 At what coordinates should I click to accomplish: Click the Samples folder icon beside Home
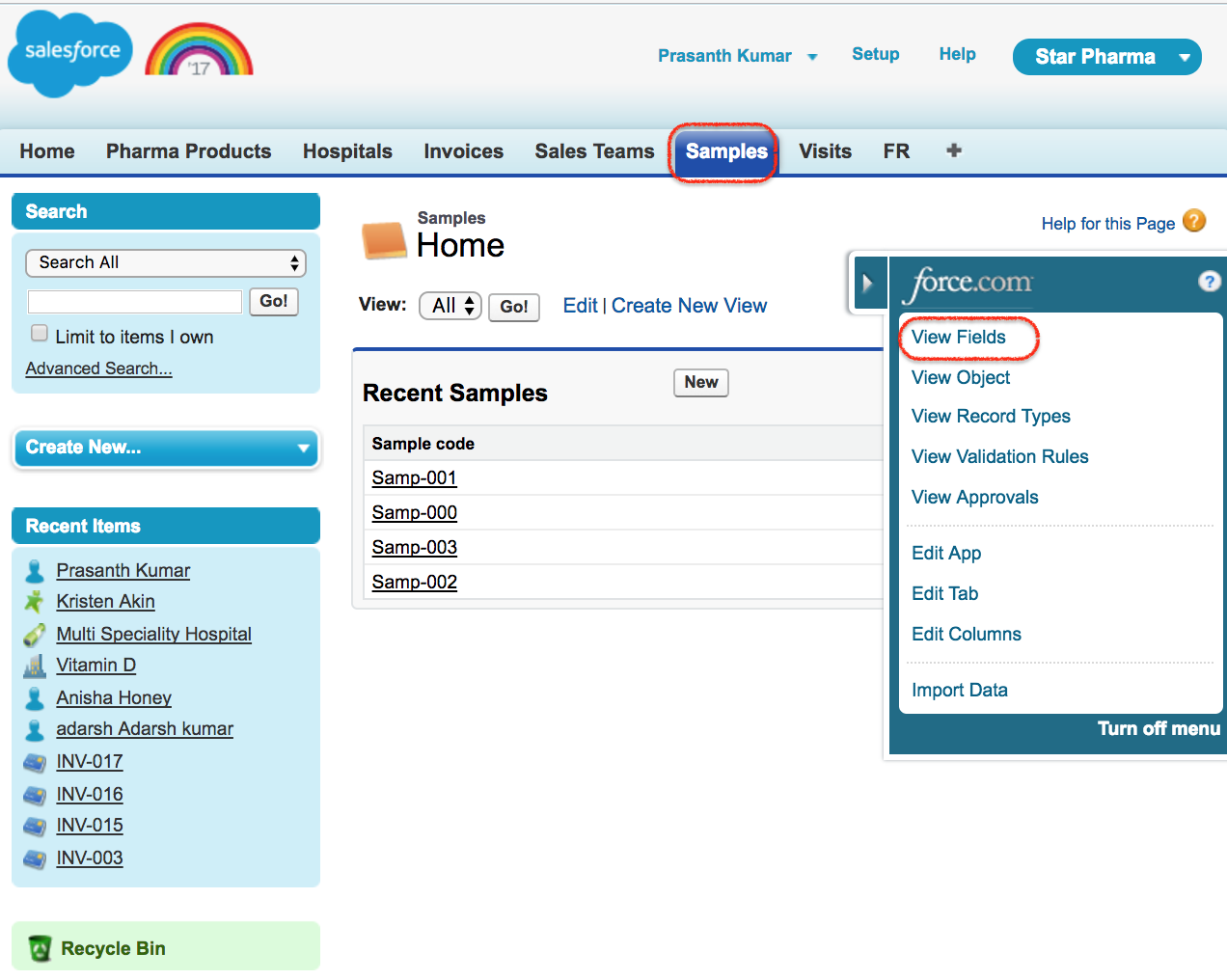click(384, 240)
